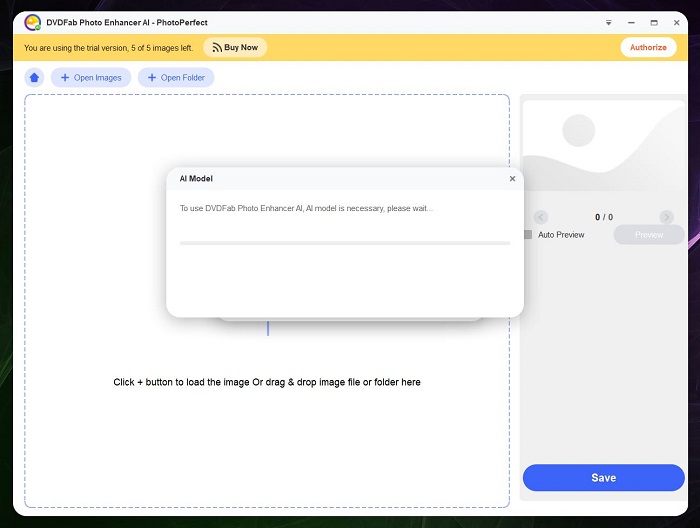
Task: Click the Home icon button
Action: point(34,78)
